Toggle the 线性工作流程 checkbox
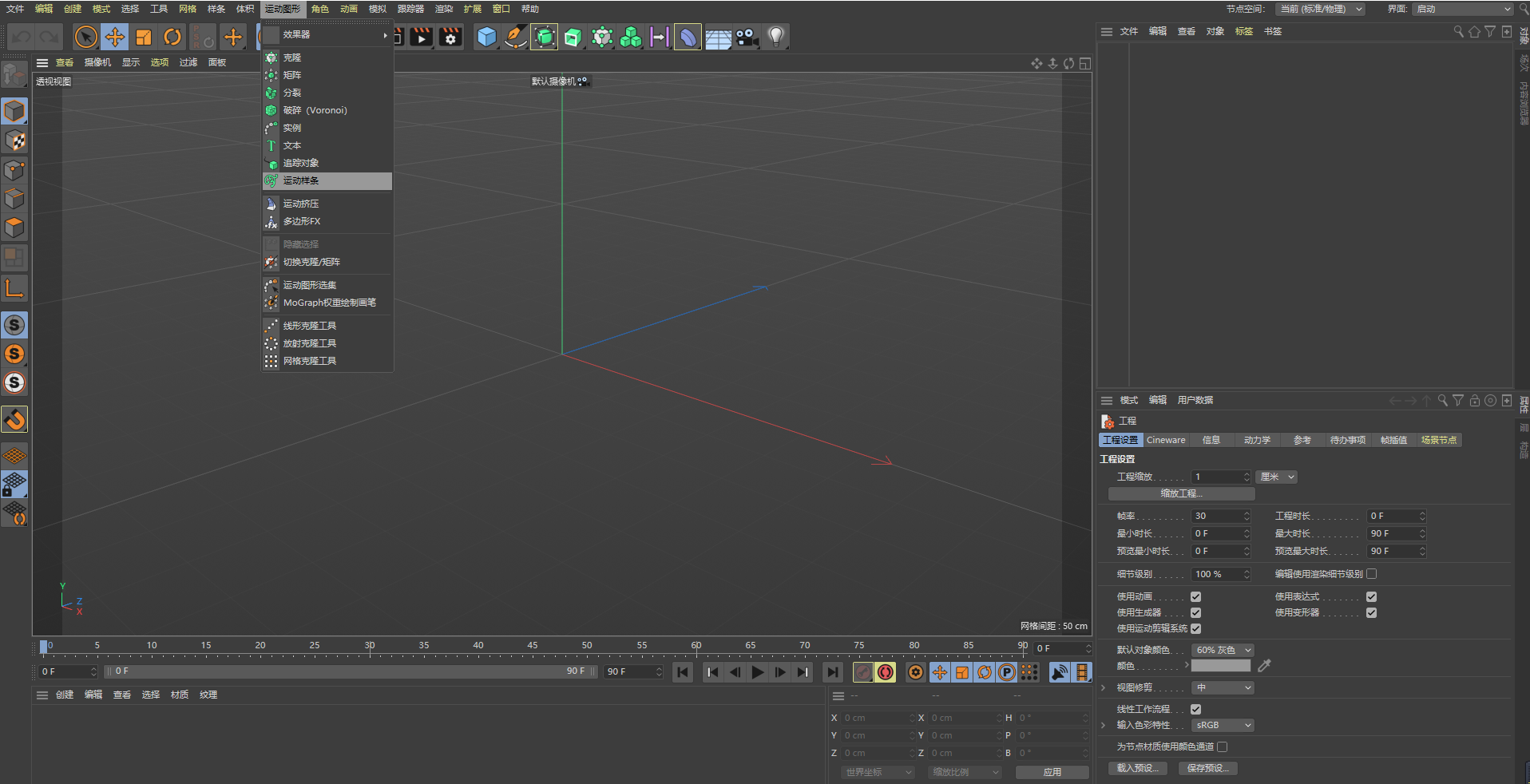 (x=1195, y=709)
